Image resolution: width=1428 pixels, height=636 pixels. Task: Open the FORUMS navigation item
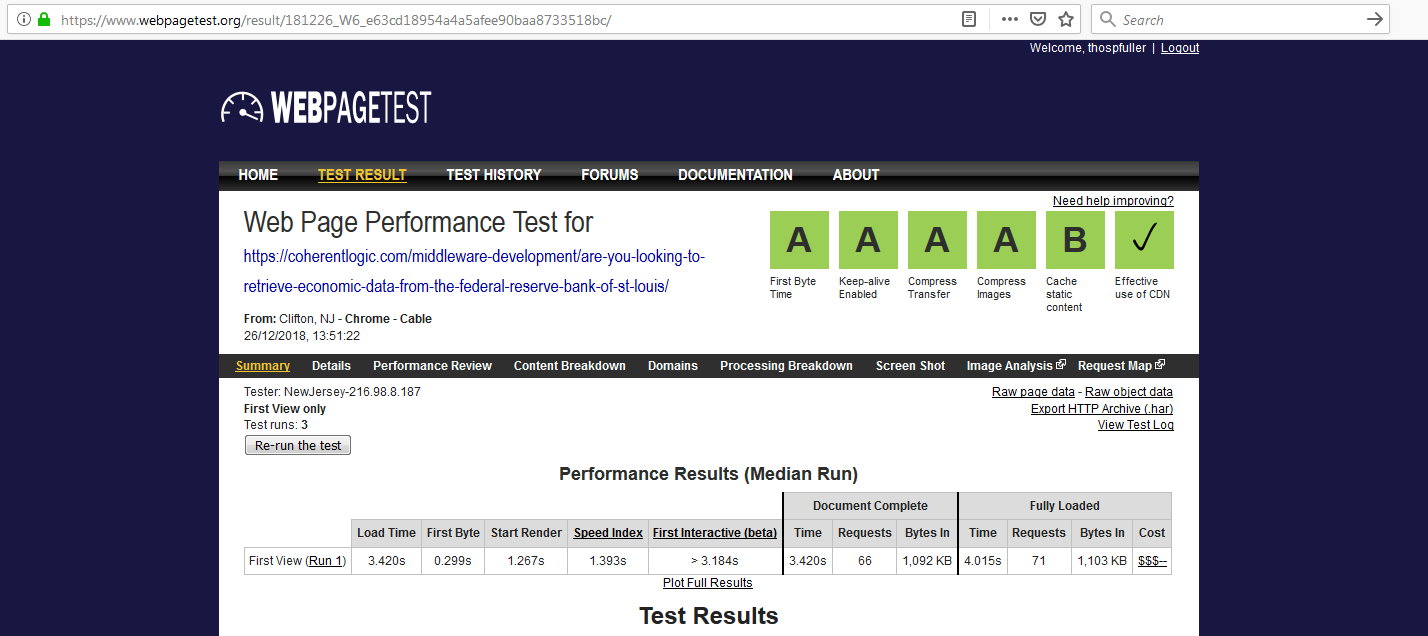610,175
